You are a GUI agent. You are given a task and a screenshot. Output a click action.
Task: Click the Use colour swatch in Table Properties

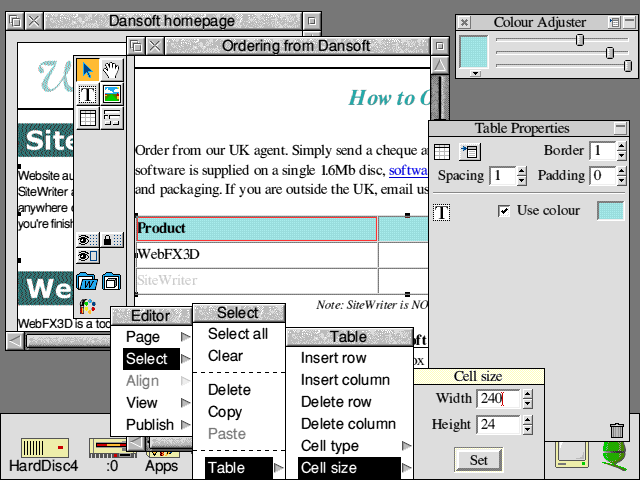point(610,211)
